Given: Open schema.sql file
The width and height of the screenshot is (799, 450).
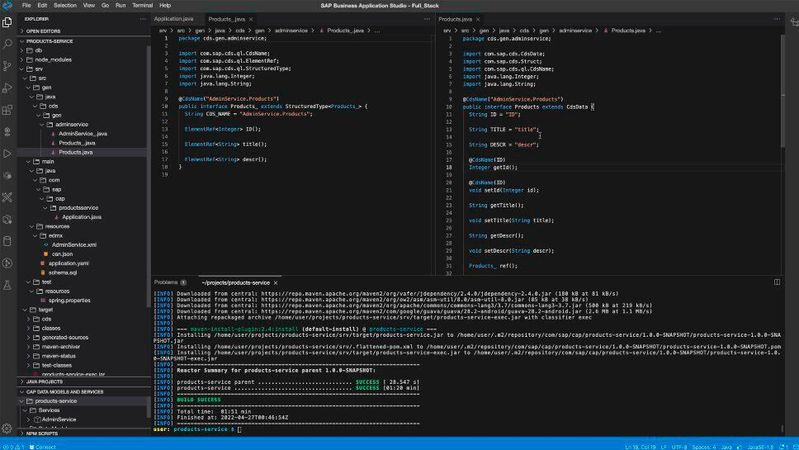Looking at the screenshot, I should coord(63,273).
